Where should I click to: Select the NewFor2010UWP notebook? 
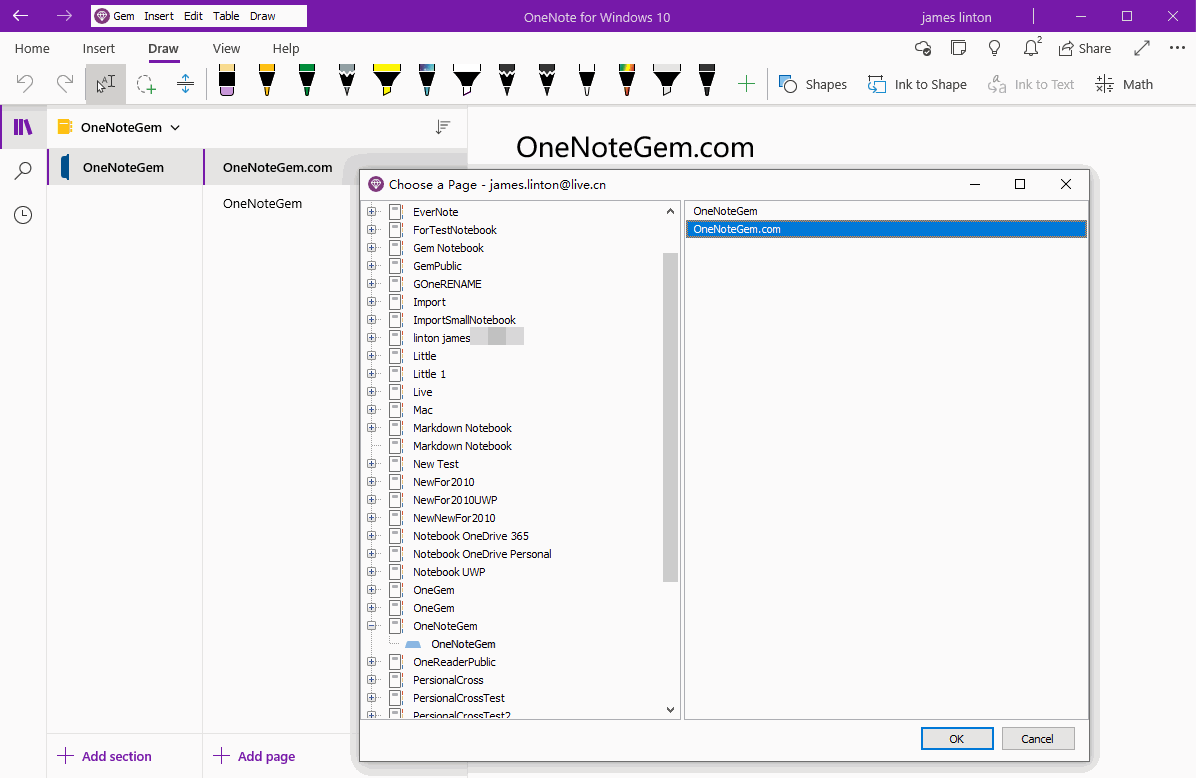coord(455,500)
